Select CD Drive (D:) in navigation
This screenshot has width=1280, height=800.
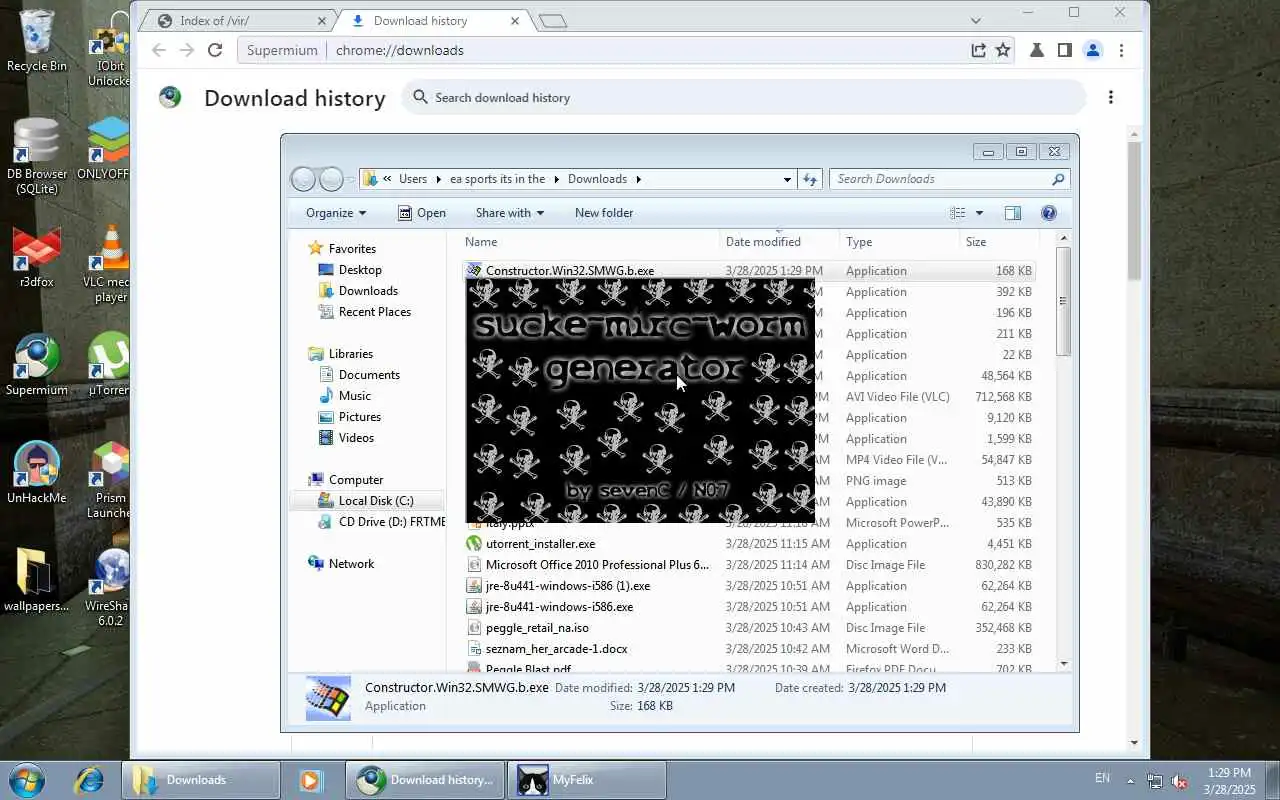[x=381, y=522]
